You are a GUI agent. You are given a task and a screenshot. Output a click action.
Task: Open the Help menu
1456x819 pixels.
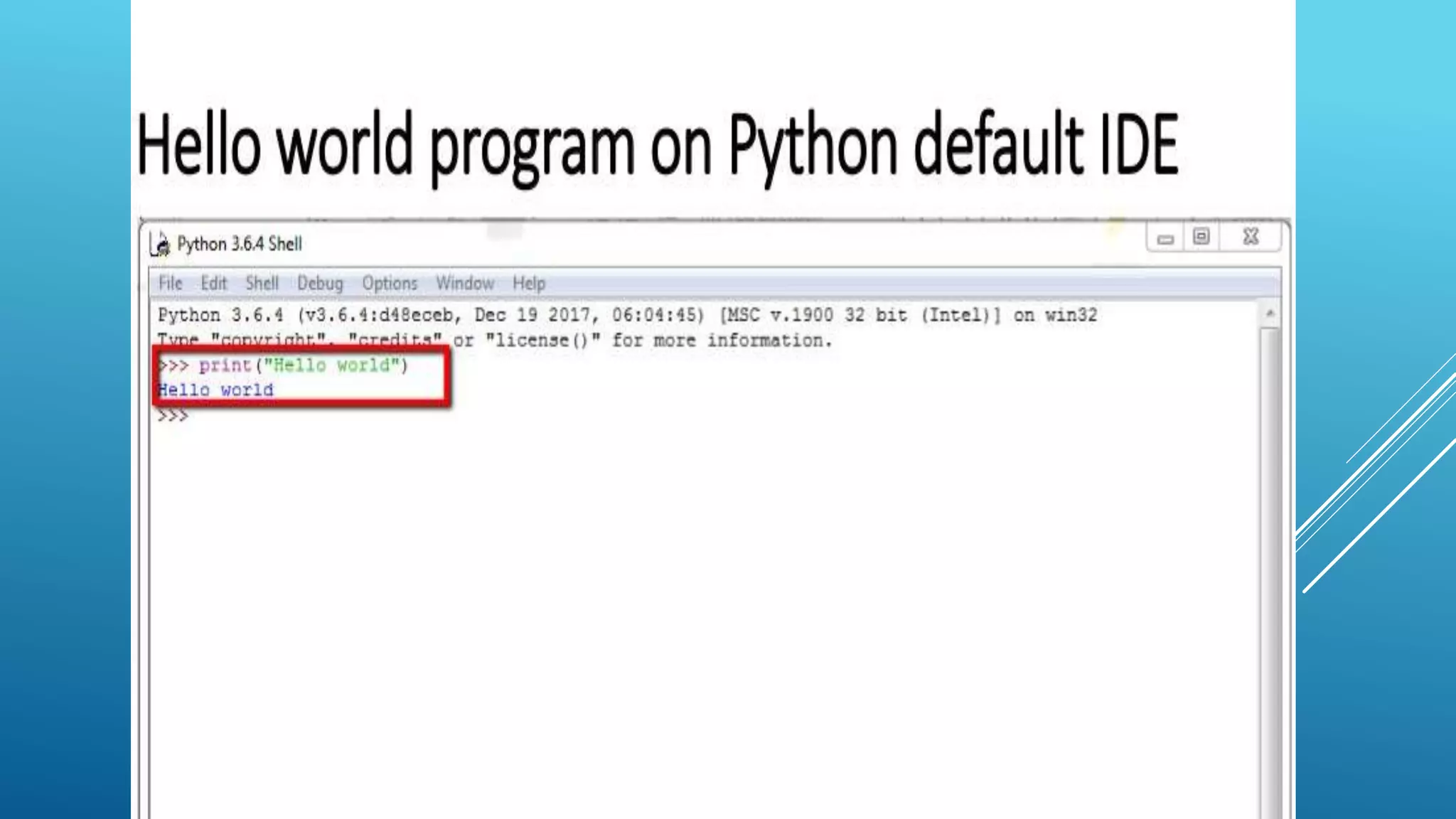(x=529, y=283)
